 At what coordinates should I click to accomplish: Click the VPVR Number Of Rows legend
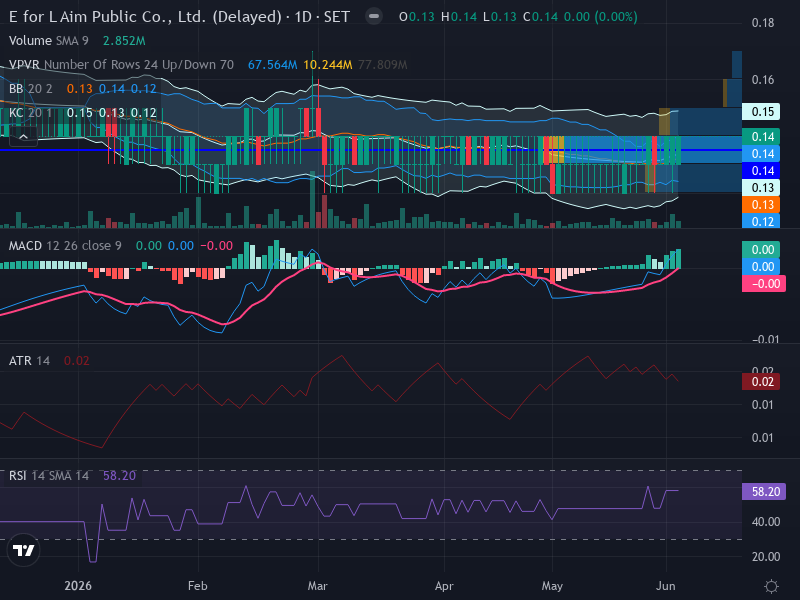tap(121, 65)
